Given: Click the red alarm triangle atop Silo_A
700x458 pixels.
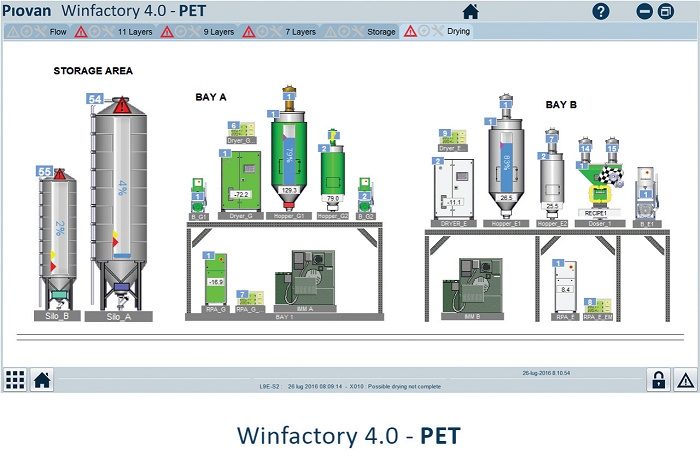Looking at the screenshot, I should 121,106.
